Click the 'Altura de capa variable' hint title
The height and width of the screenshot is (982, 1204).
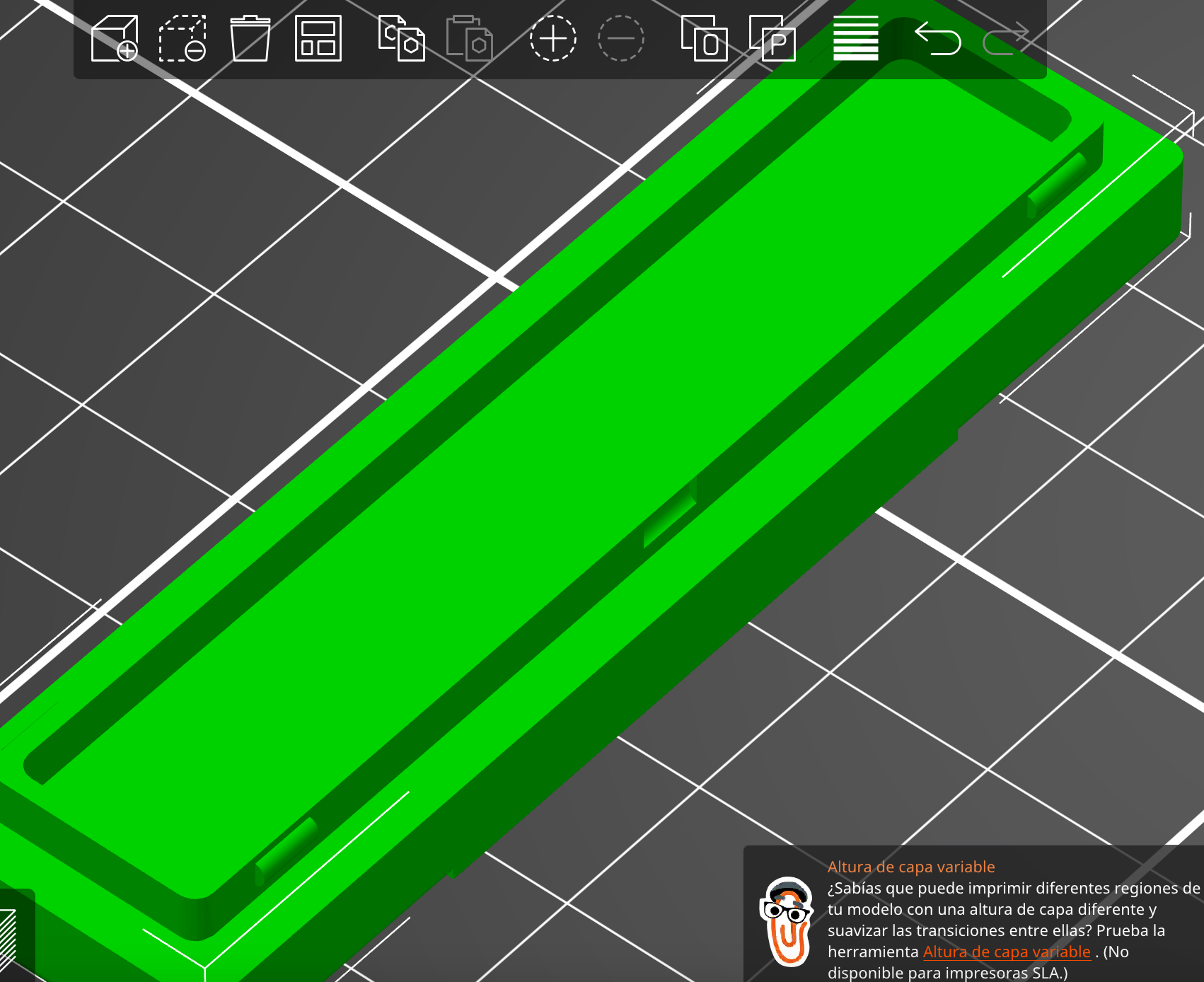[911, 867]
